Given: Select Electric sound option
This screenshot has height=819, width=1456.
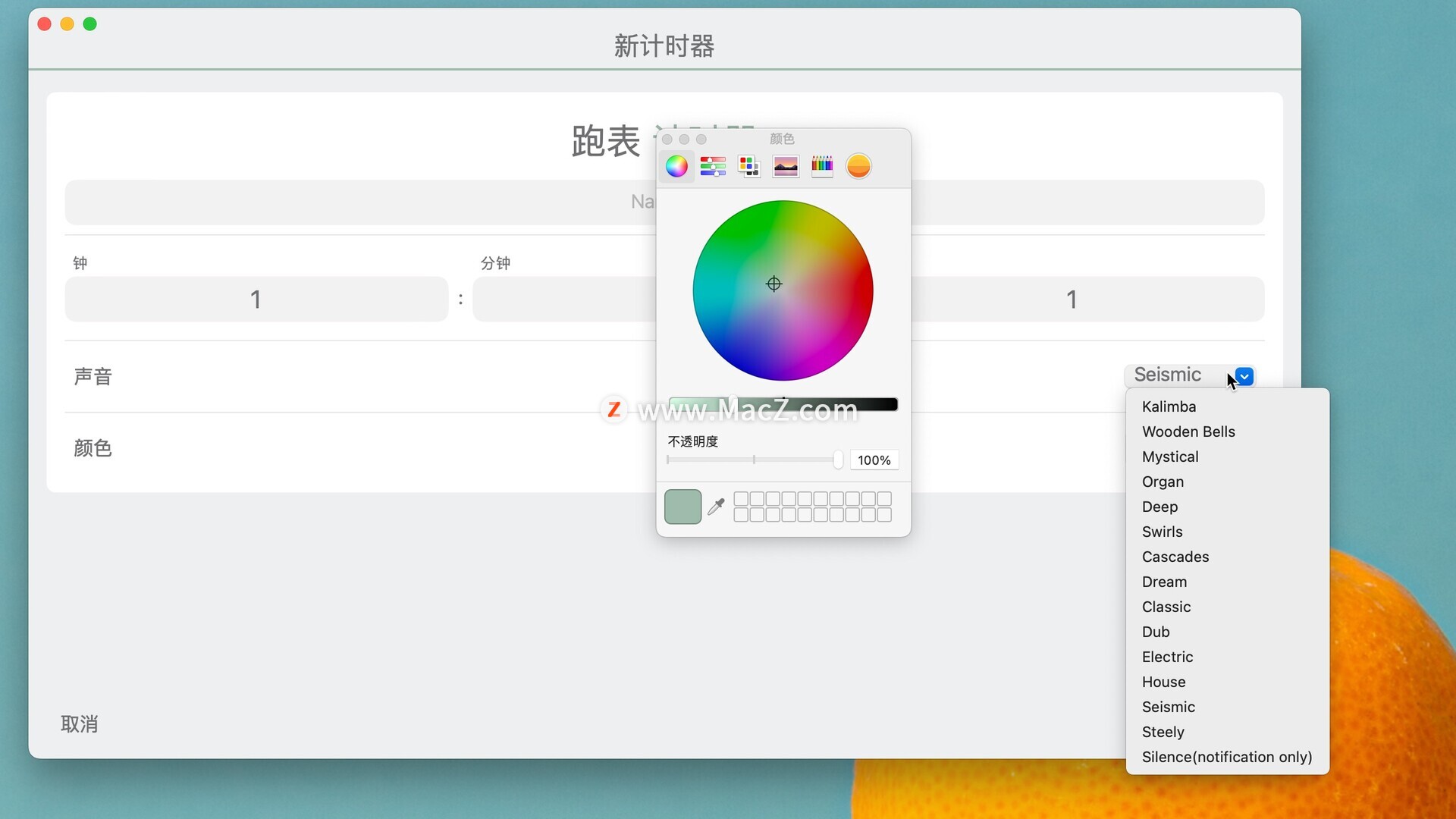Looking at the screenshot, I should 1228,657.
